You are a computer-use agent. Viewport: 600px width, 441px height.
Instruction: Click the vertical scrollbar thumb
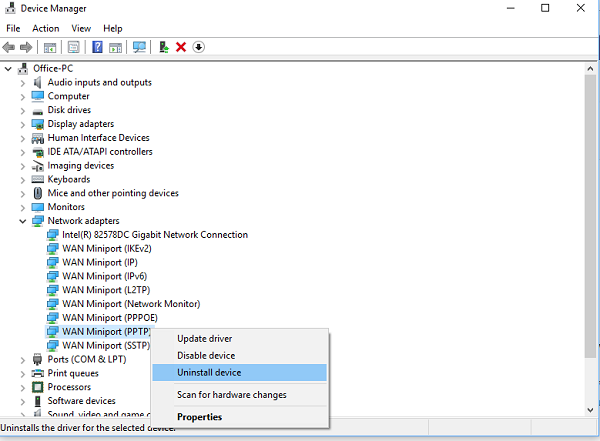pos(590,216)
